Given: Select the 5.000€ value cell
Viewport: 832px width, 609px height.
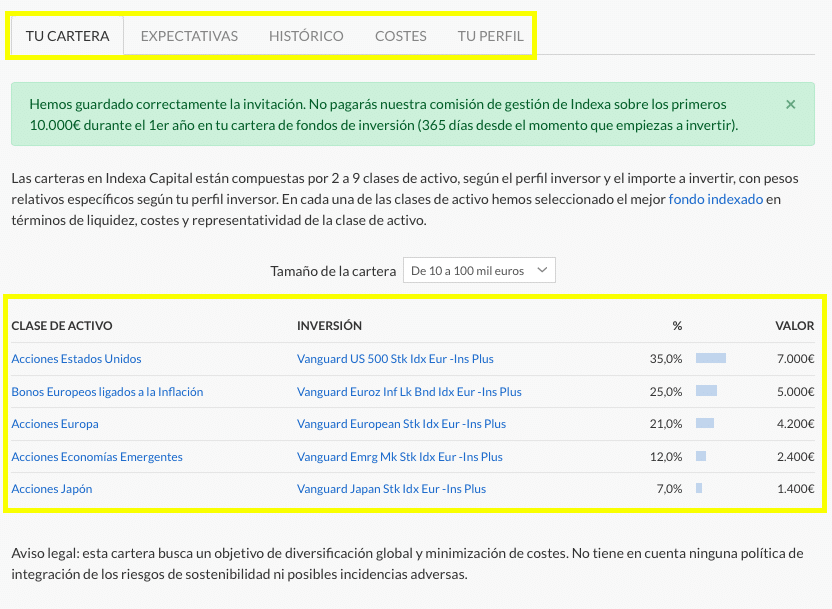Looking at the screenshot, I should 795,392.
